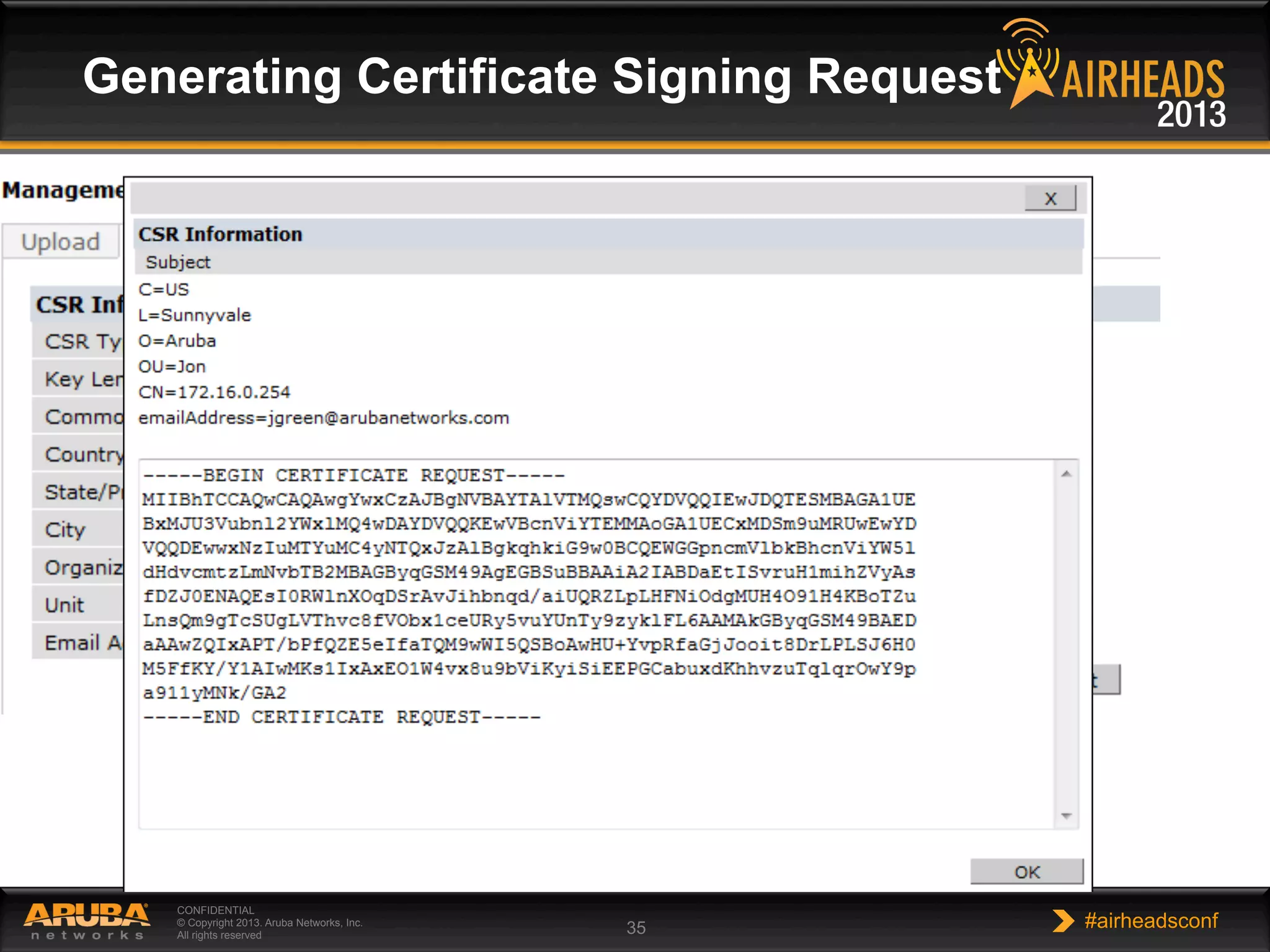
Task: Click the CSR line starting with MIIBhTCCAQwCAQAwgYwx
Action: (x=529, y=500)
